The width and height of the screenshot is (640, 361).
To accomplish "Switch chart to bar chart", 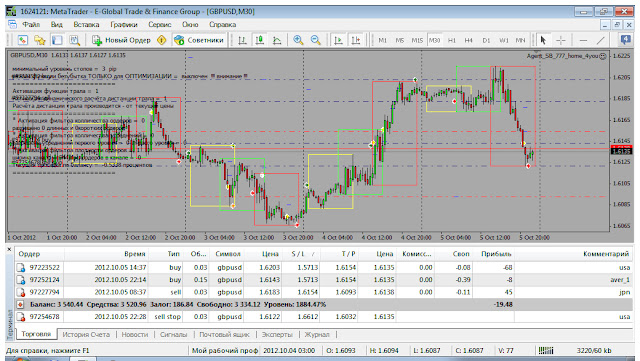I will click(x=242, y=40).
